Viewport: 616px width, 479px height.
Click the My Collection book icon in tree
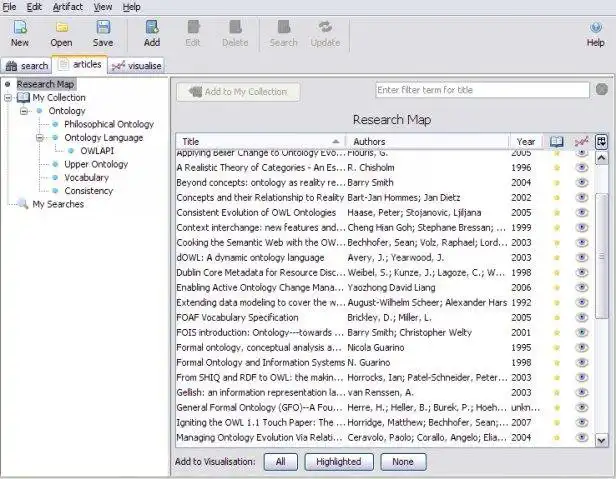pos(23,97)
